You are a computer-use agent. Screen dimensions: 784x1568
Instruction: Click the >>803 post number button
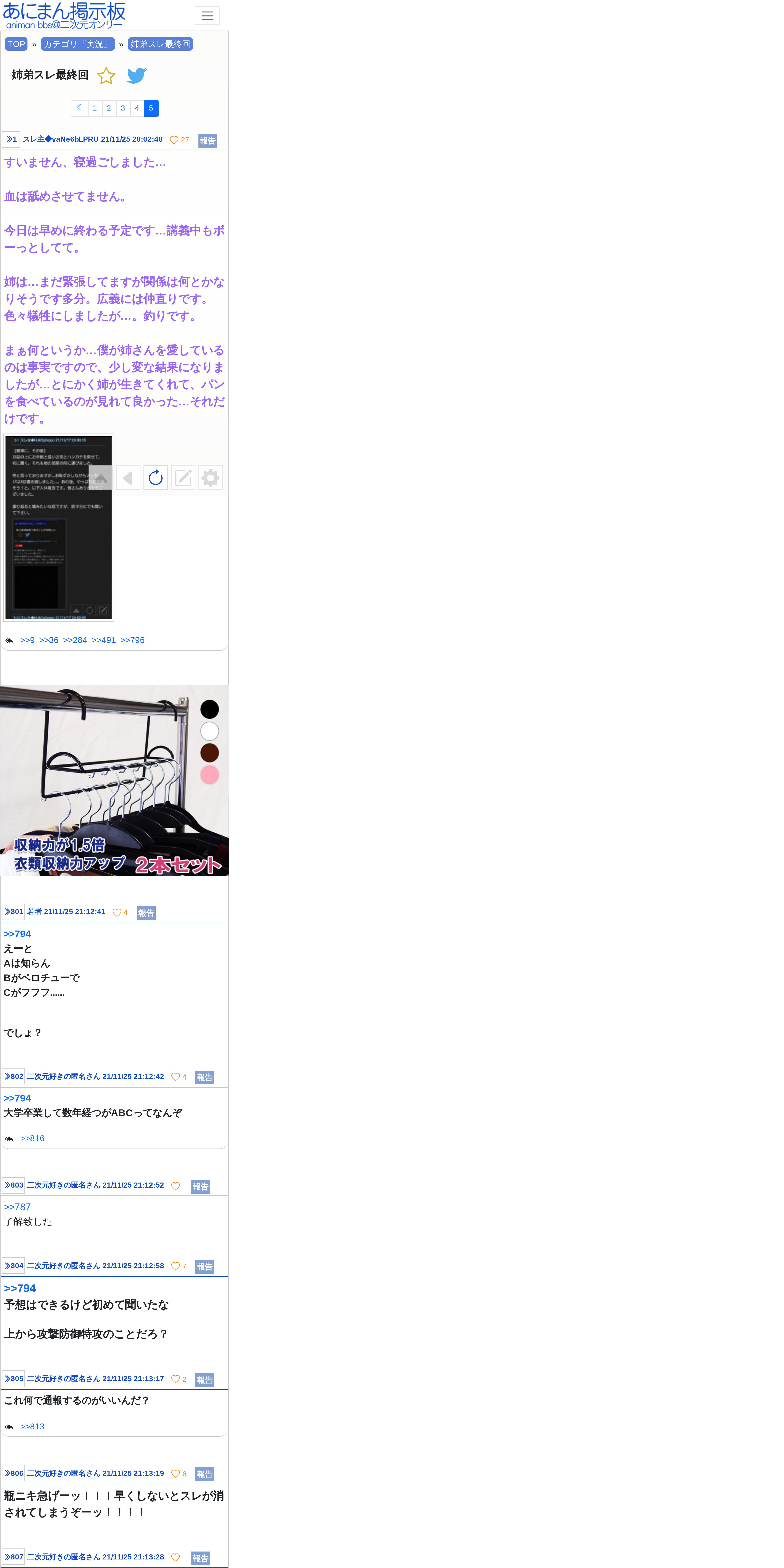point(13,1185)
